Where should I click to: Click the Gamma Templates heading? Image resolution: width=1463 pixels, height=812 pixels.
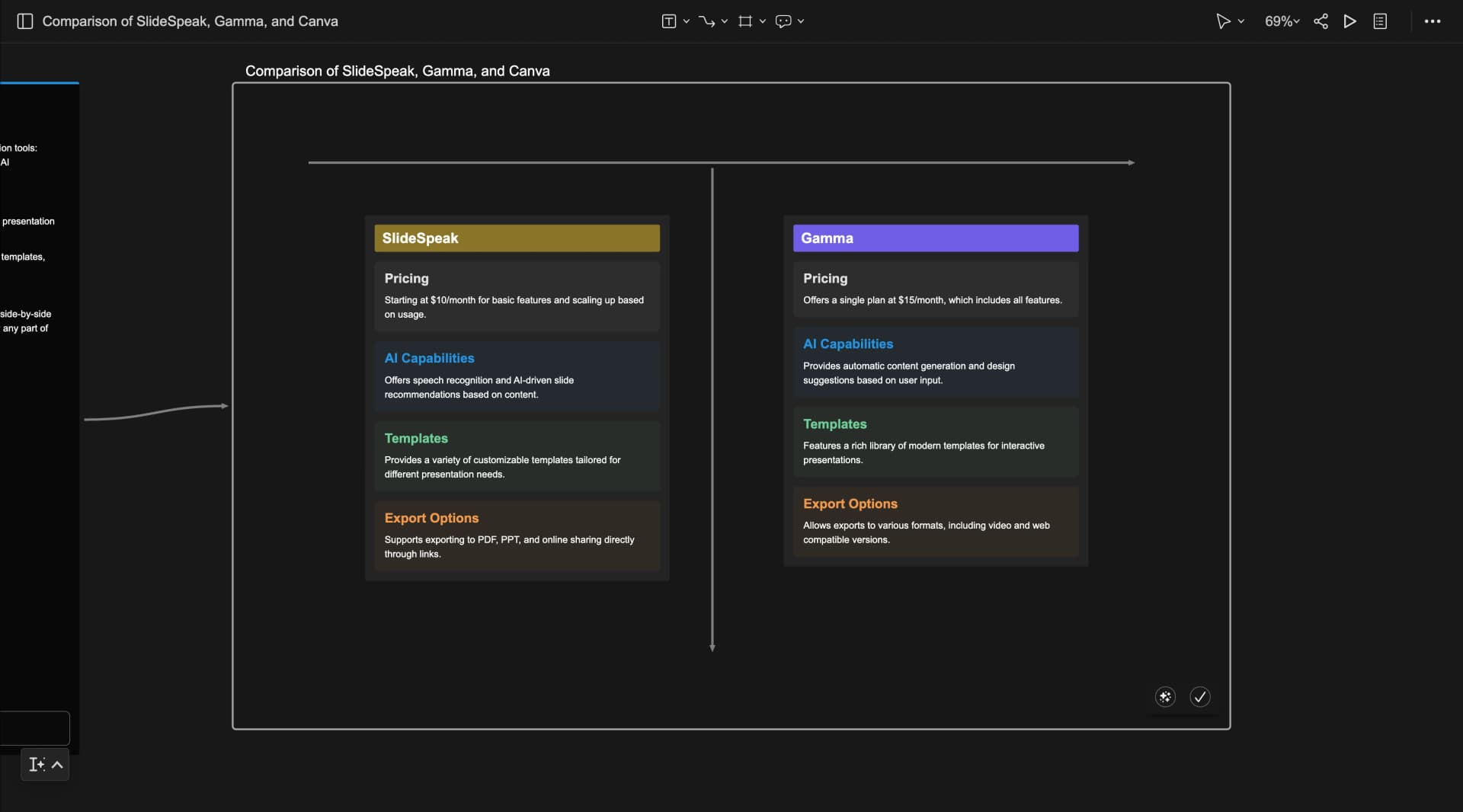tap(835, 424)
